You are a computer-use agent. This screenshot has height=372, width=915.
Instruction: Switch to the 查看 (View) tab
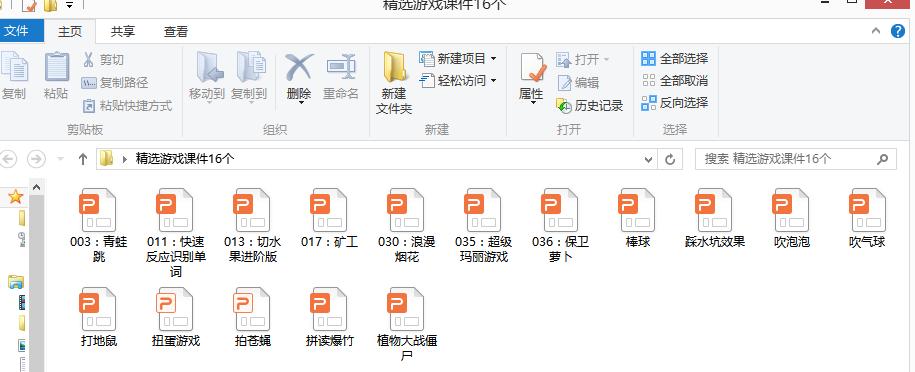176,32
